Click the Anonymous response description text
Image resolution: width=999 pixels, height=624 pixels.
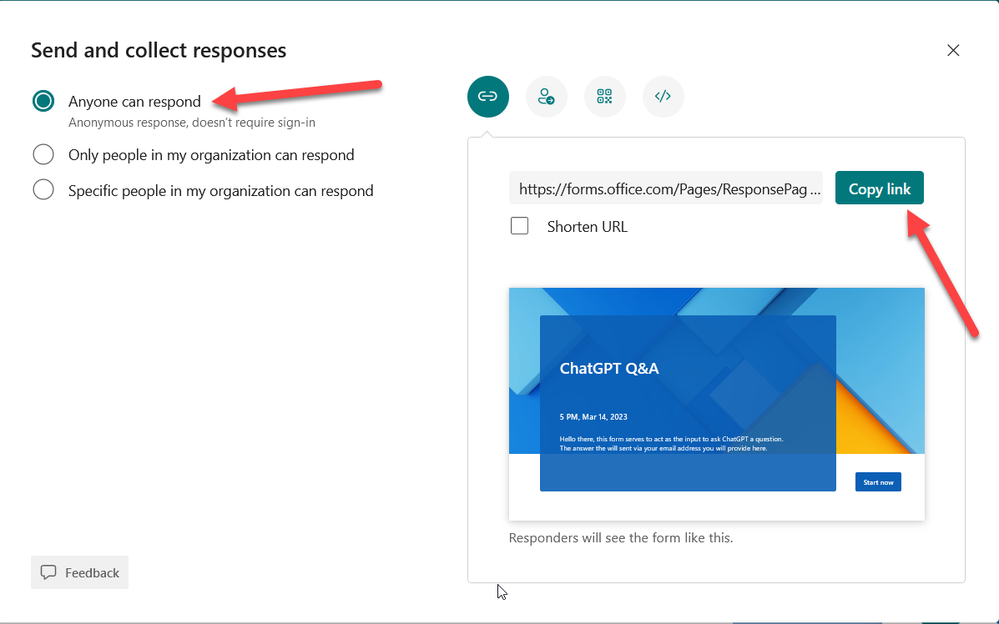click(x=192, y=122)
